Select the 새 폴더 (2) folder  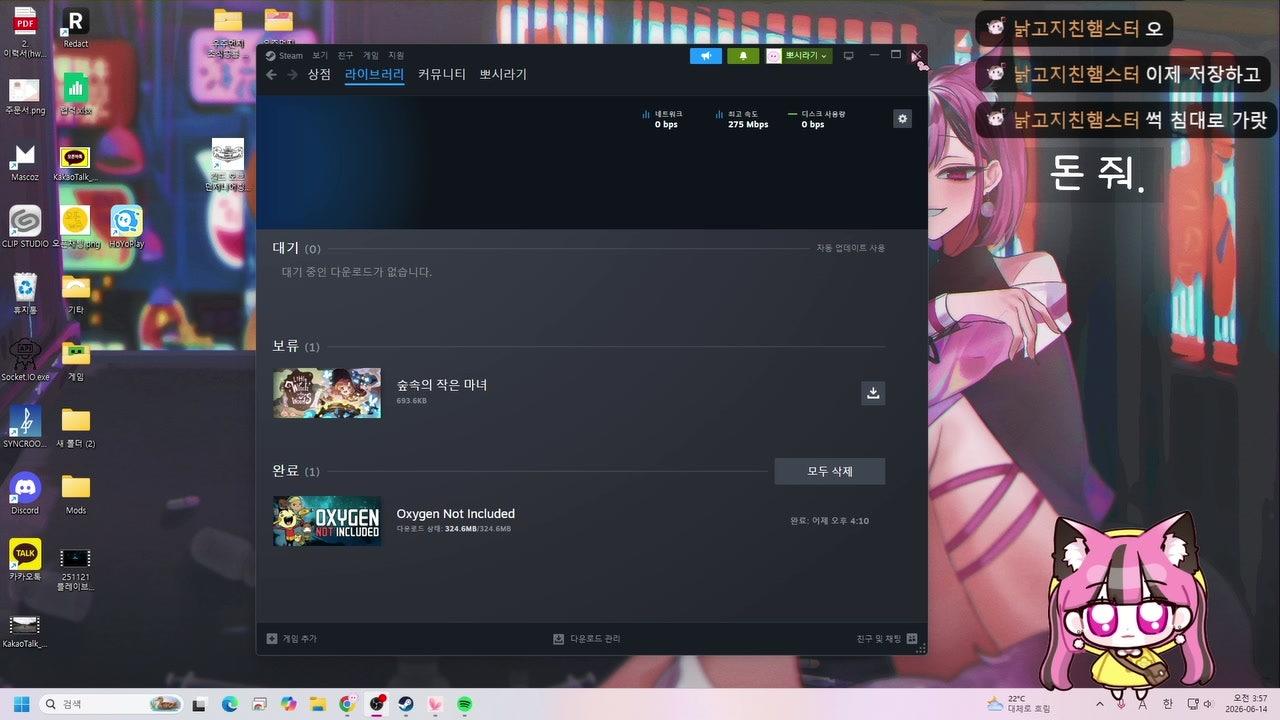pos(76,427)
